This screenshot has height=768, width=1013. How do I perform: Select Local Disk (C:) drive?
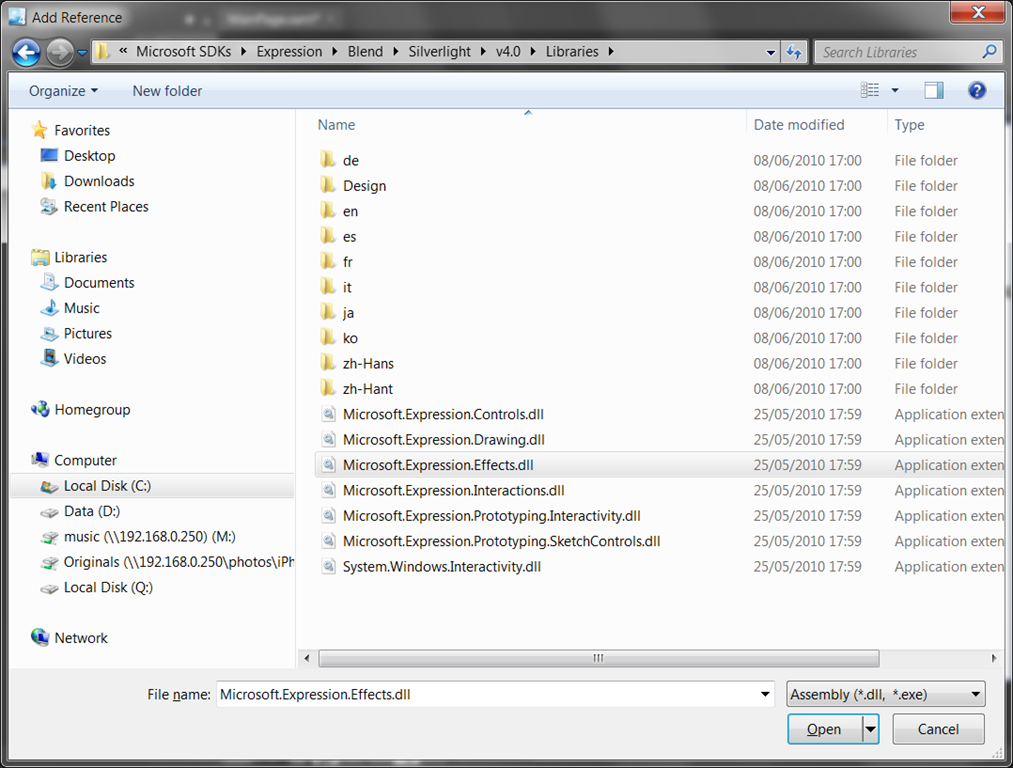152,486
